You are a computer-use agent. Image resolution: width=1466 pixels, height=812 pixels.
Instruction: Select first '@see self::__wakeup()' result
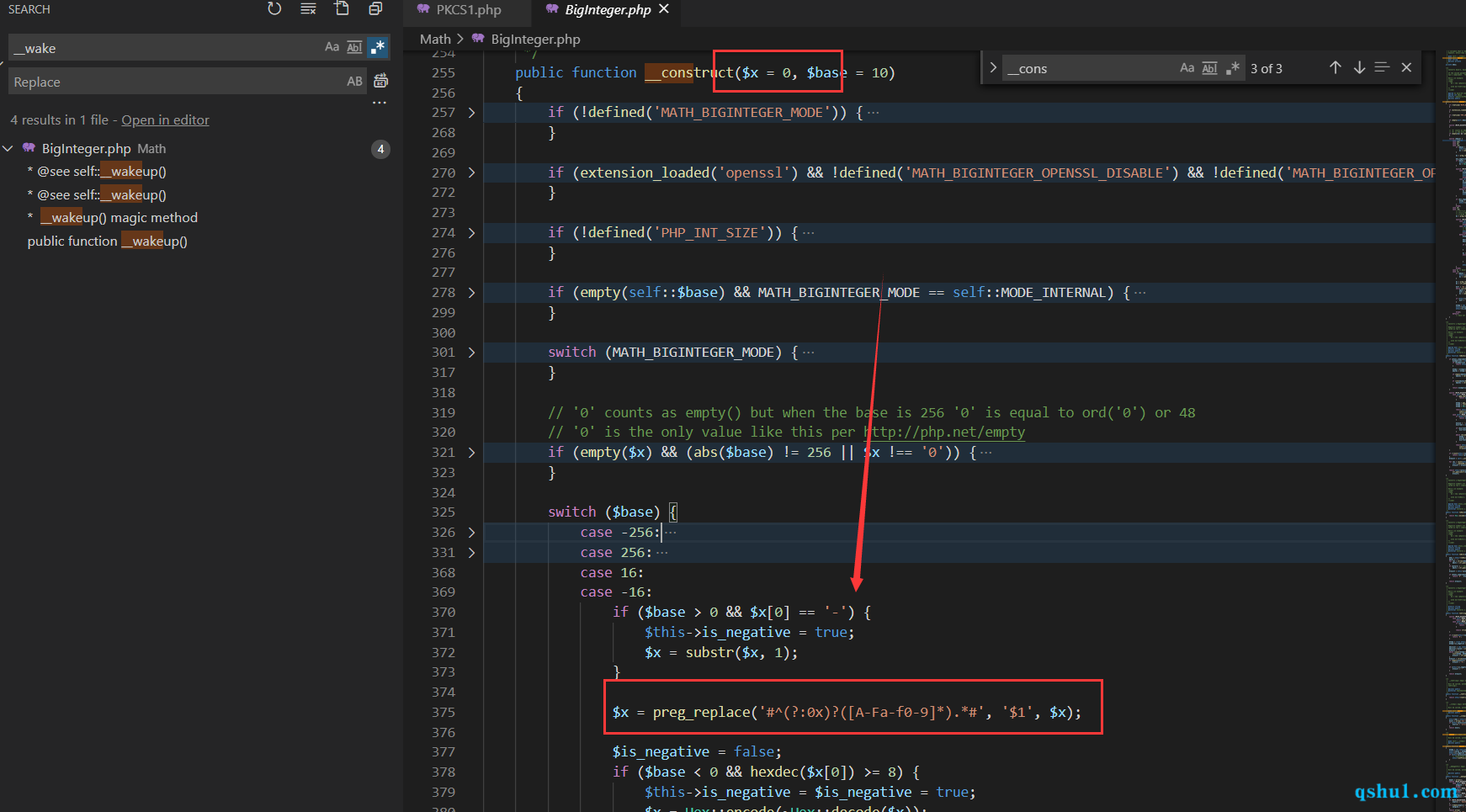pos(96,172)
